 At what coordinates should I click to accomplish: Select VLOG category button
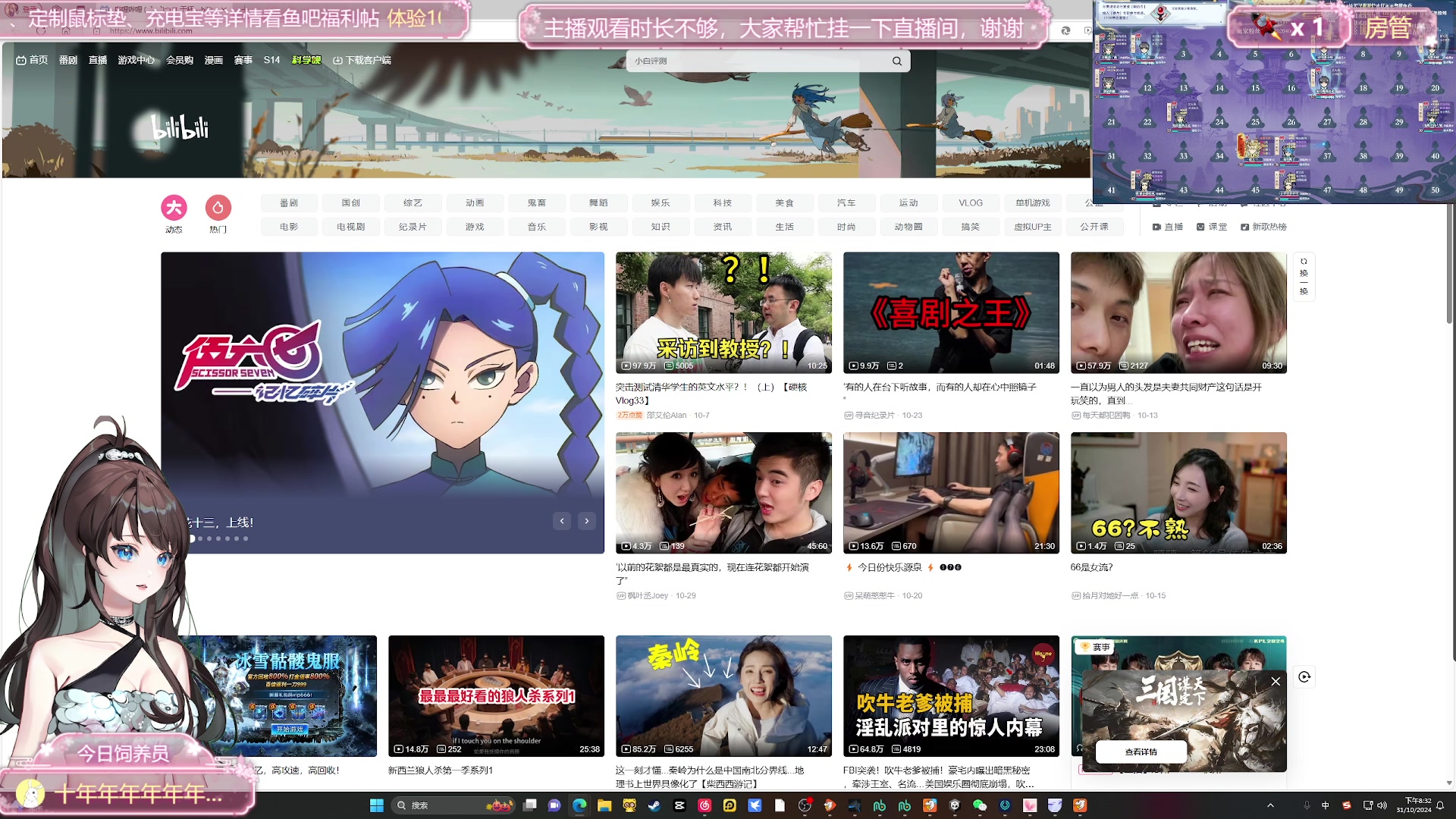(x=971, y=202)
